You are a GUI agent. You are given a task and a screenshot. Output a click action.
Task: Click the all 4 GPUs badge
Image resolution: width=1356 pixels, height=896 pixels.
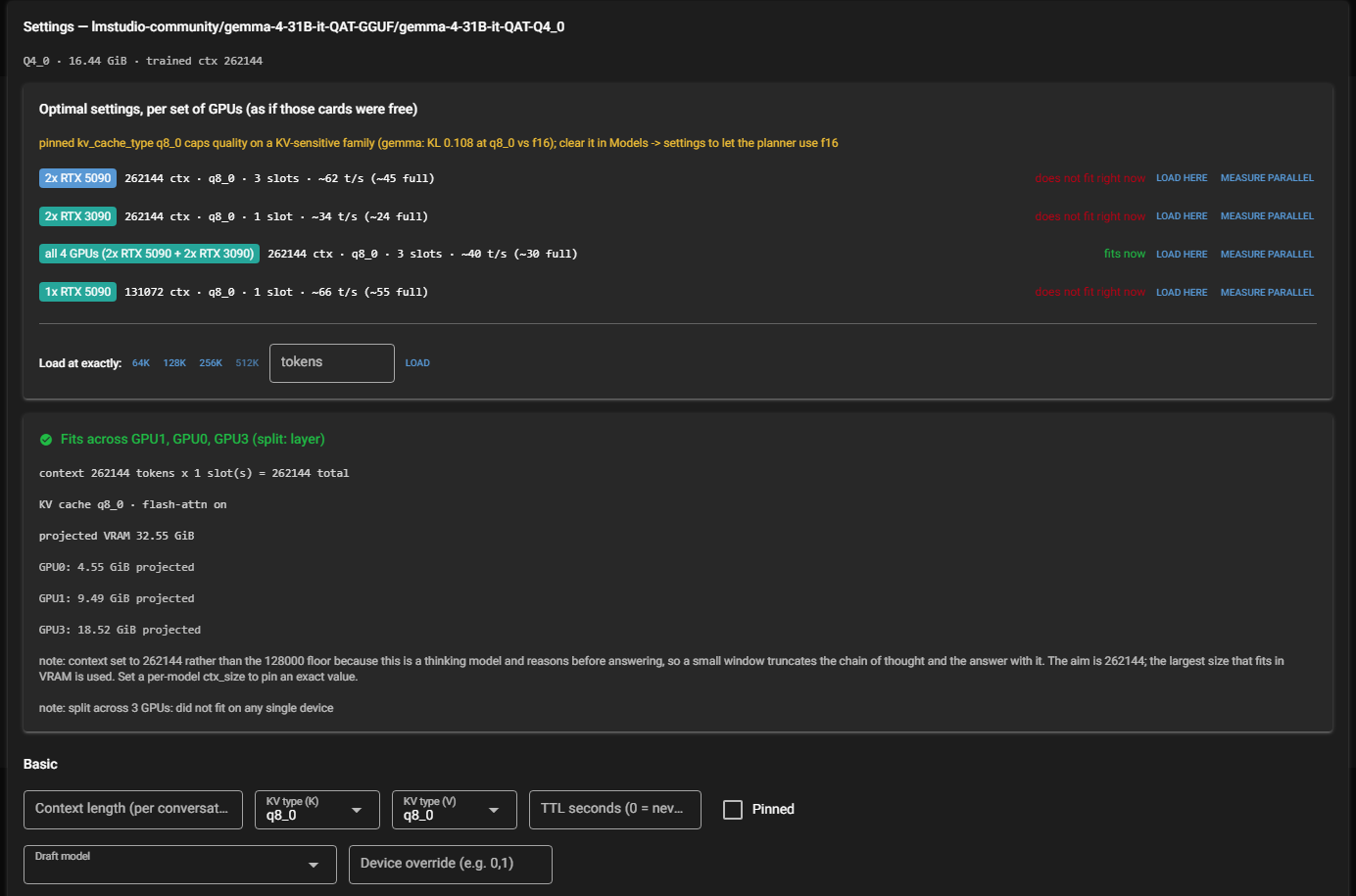tap(149, 254)
